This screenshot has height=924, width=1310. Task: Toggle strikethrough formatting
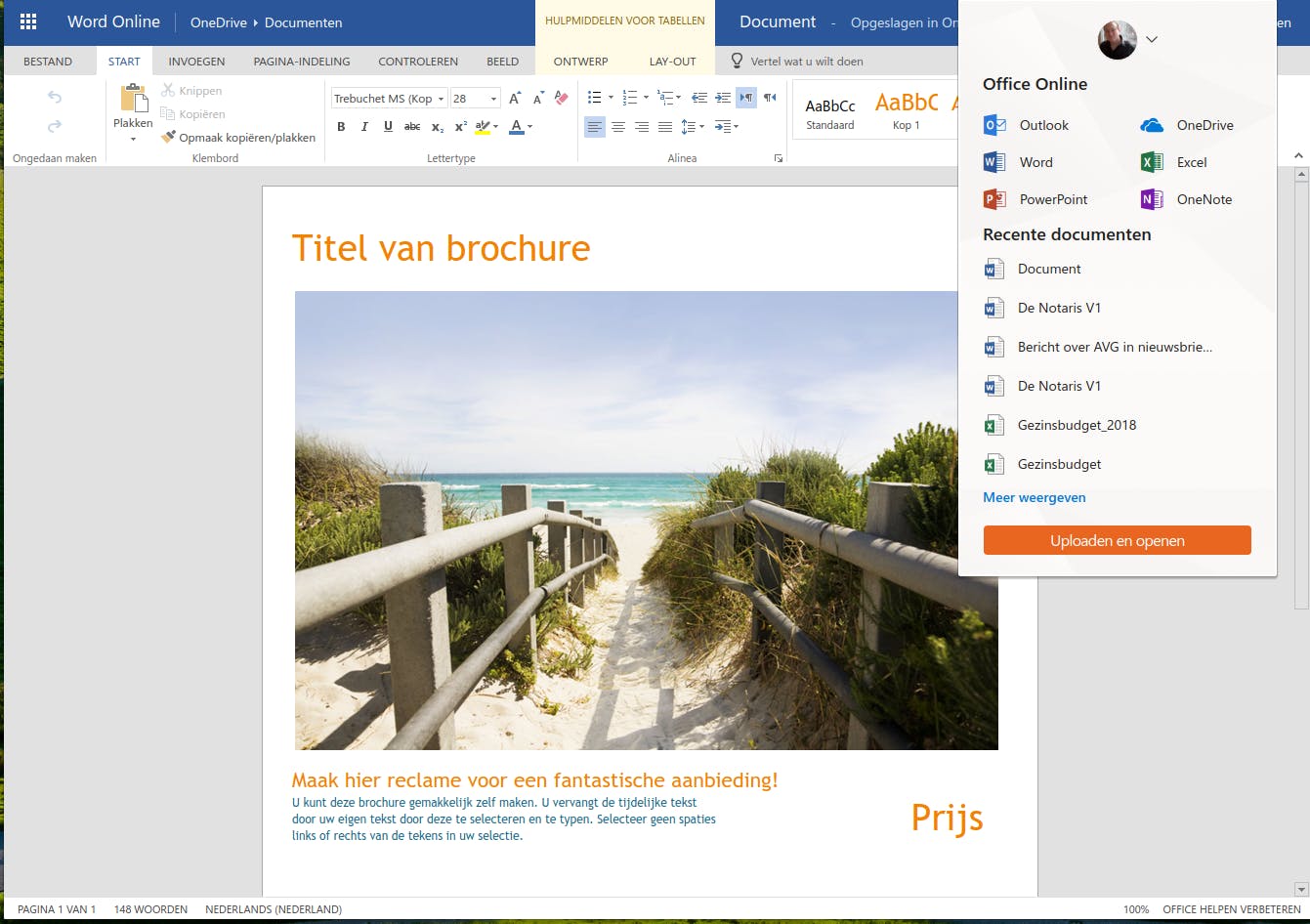point(413,126)
